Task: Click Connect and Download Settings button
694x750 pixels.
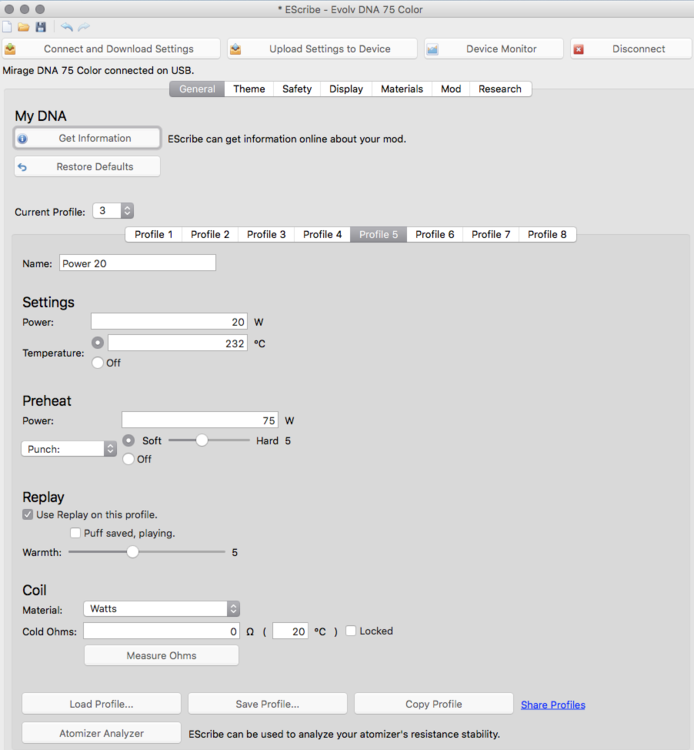Action: (x=111, y=49)
